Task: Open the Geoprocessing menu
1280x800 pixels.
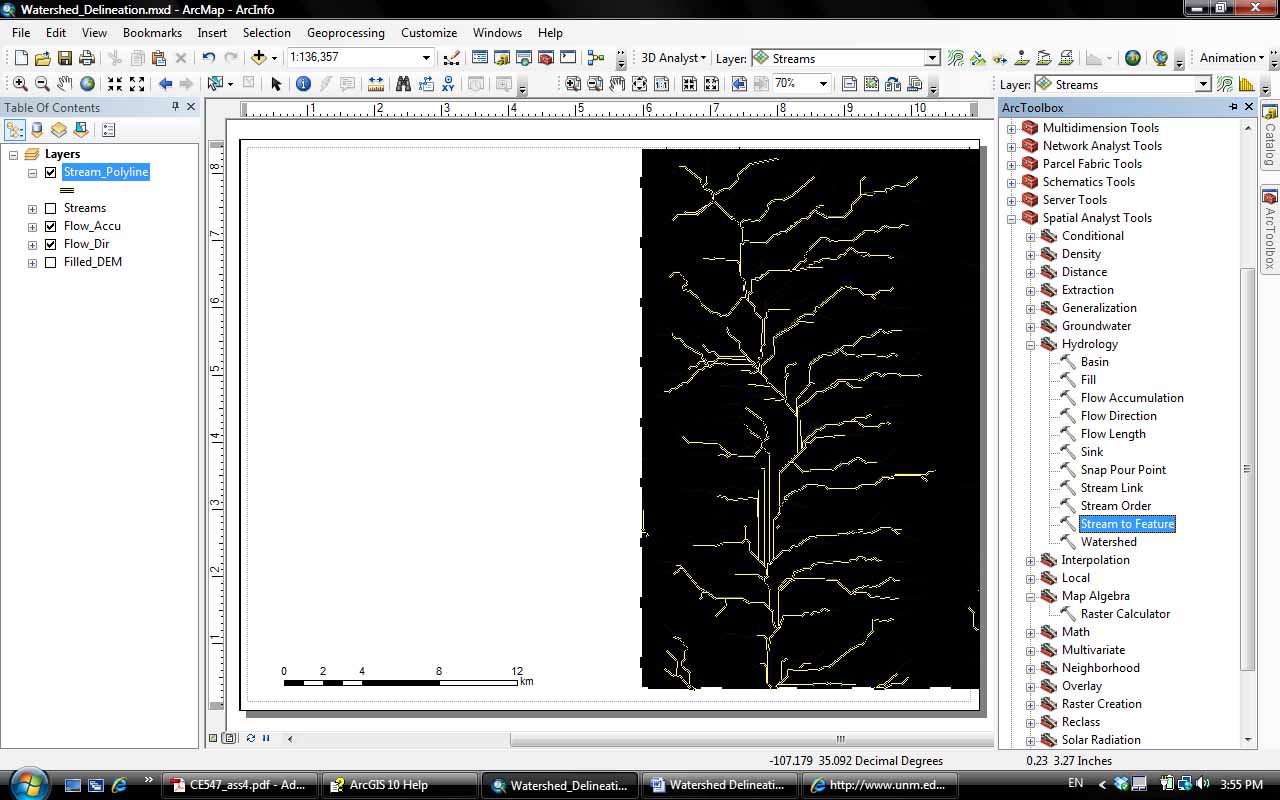Action: [347, 33]
